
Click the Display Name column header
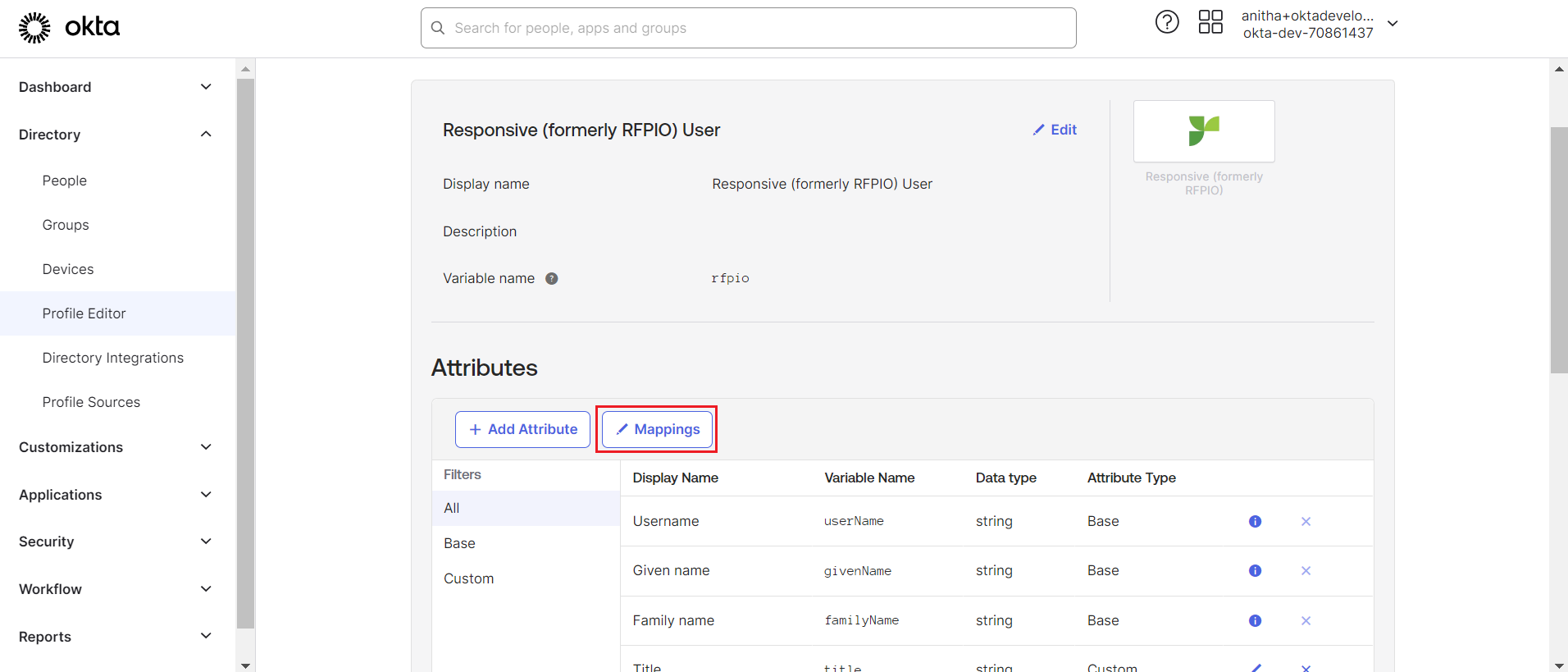click(x=675, y=478)
